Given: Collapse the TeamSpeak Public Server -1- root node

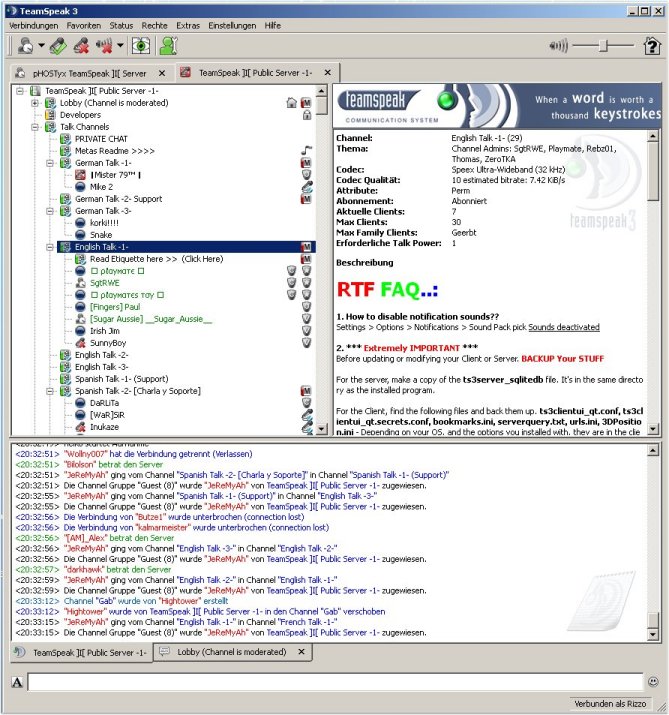Looking at the screenshot, I should click(x=20, y=91).
